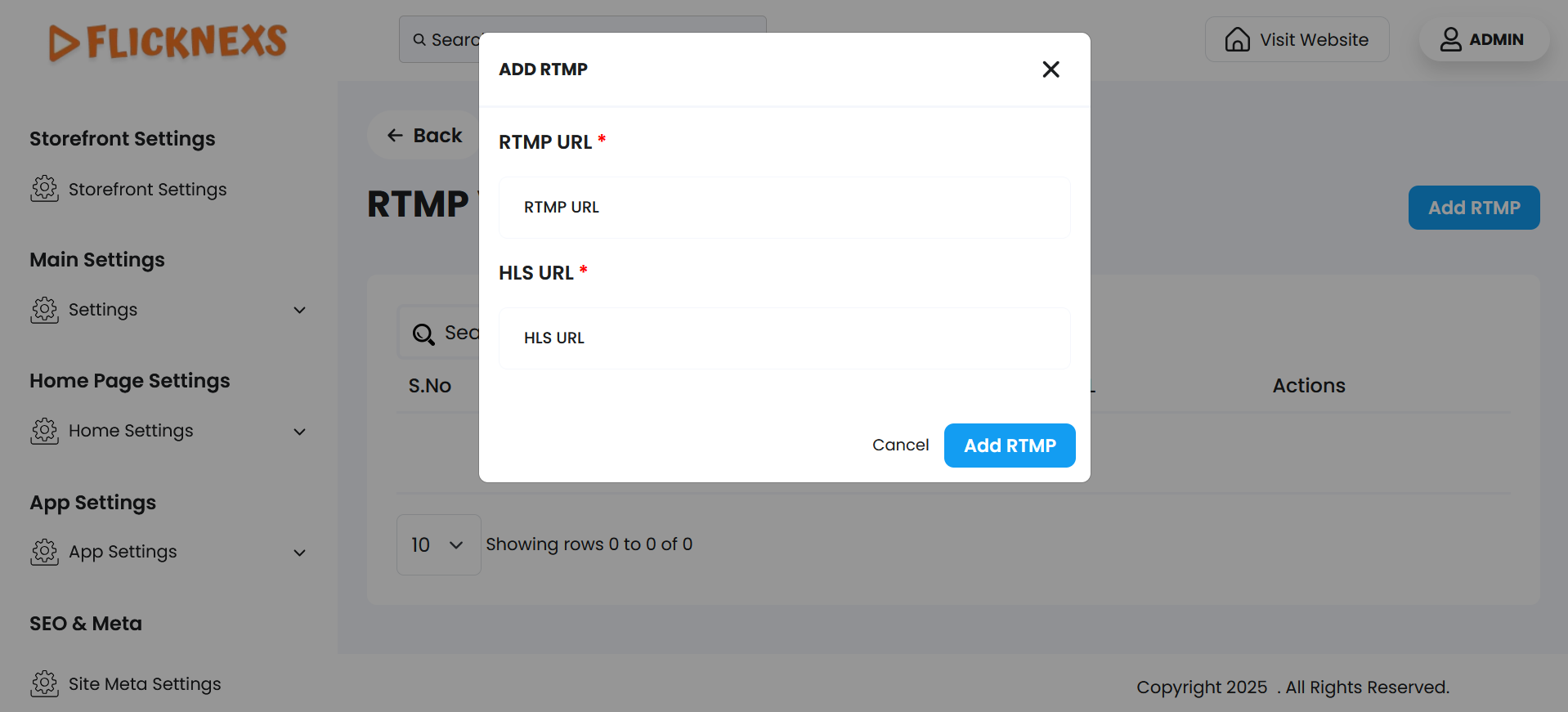The image size is (1568, 712).
Task: Click the Visit Website button
Action: click(x=1297, y=39)
